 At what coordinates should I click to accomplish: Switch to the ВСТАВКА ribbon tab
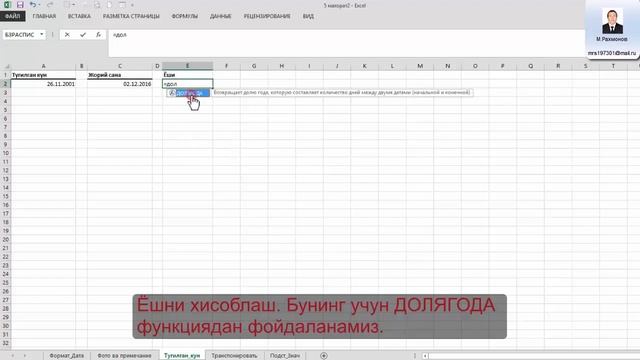click(x=79, y=16)
